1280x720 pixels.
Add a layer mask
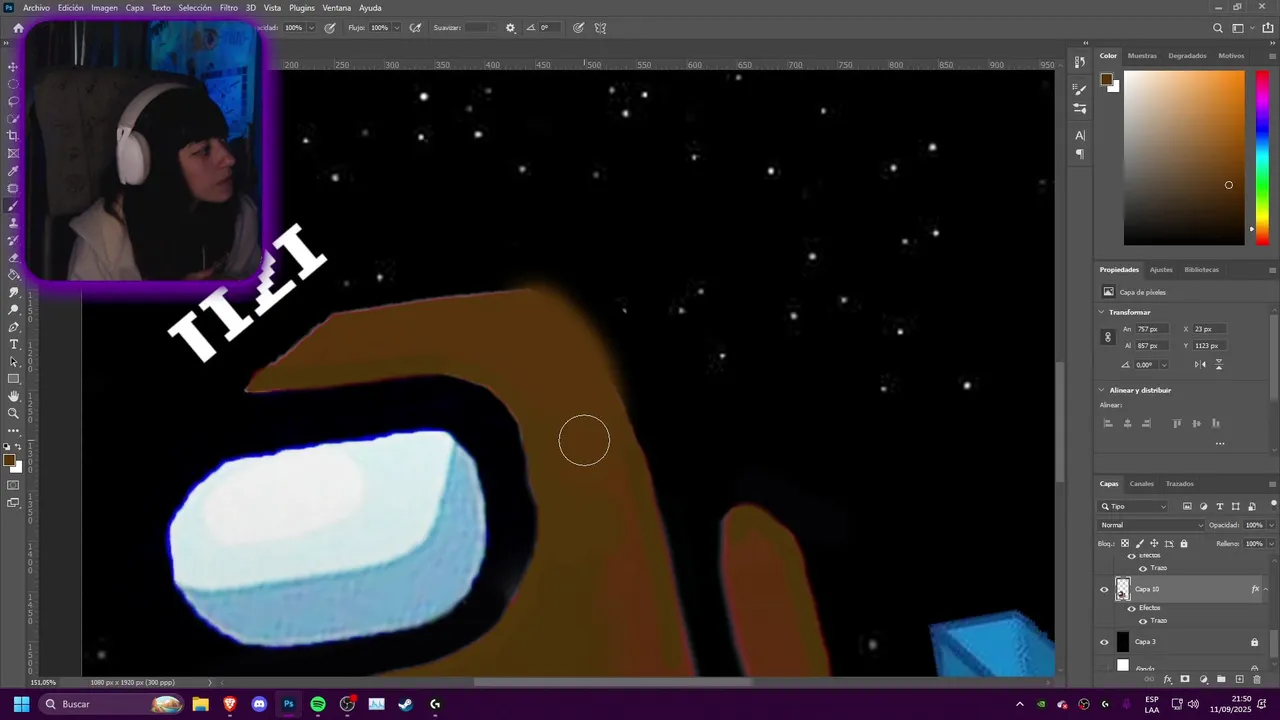(x=1185, y=679)
